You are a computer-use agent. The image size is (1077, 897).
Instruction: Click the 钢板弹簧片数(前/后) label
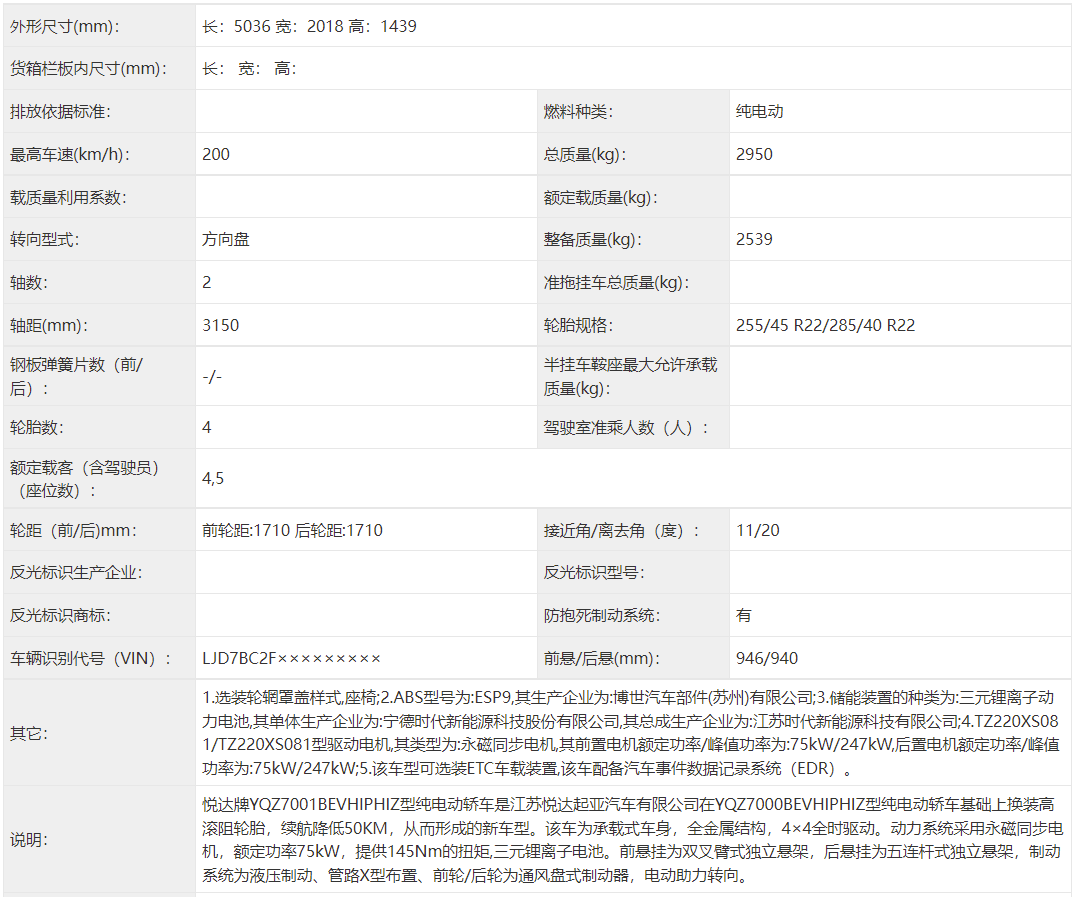(76, 376)
